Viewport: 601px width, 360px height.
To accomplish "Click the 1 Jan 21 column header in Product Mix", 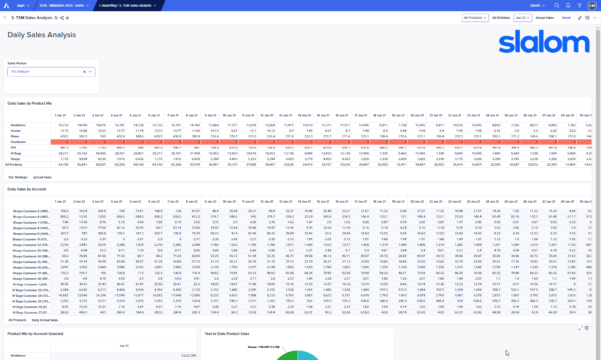I will coord(60,115).
